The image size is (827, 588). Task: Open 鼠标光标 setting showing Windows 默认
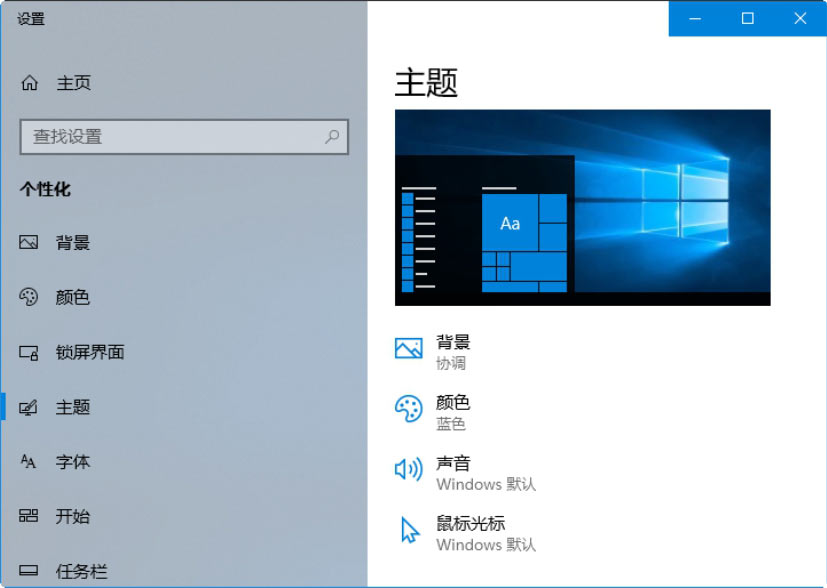[485, 534]
